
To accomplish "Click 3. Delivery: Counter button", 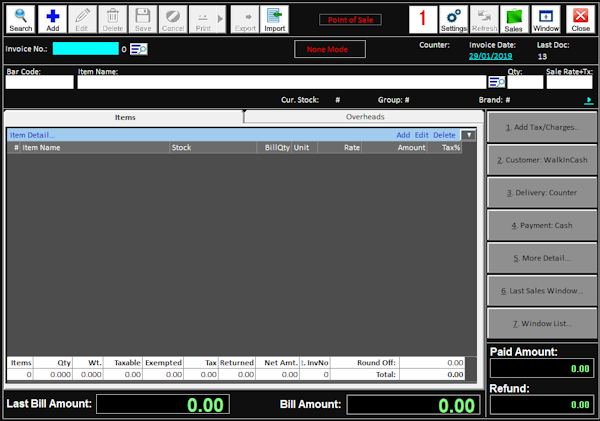I will 542,193.
